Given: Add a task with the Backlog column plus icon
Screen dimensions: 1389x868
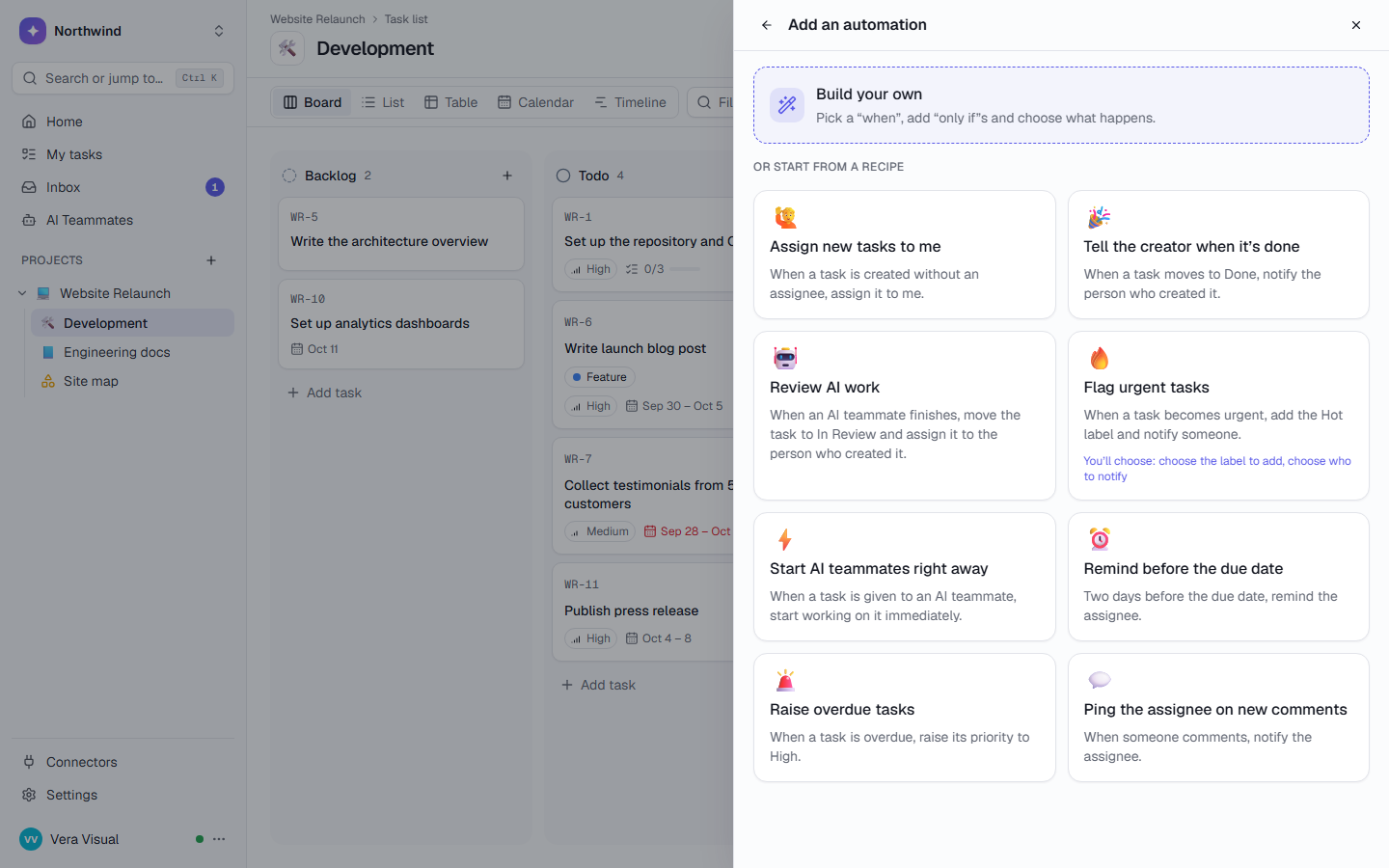Looking at the screenshot, I should tap(507, 176).
